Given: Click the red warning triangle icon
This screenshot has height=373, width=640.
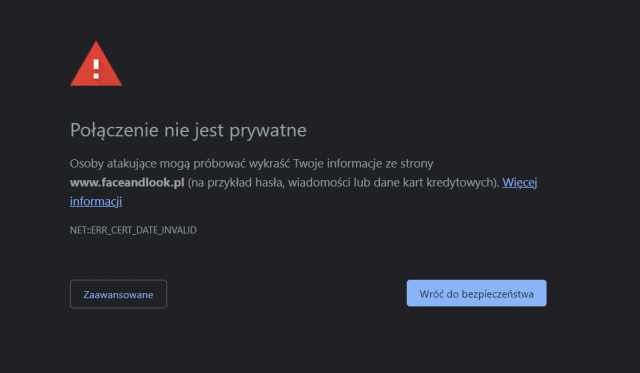Looking at the screenshot, I should coord(96,64).
